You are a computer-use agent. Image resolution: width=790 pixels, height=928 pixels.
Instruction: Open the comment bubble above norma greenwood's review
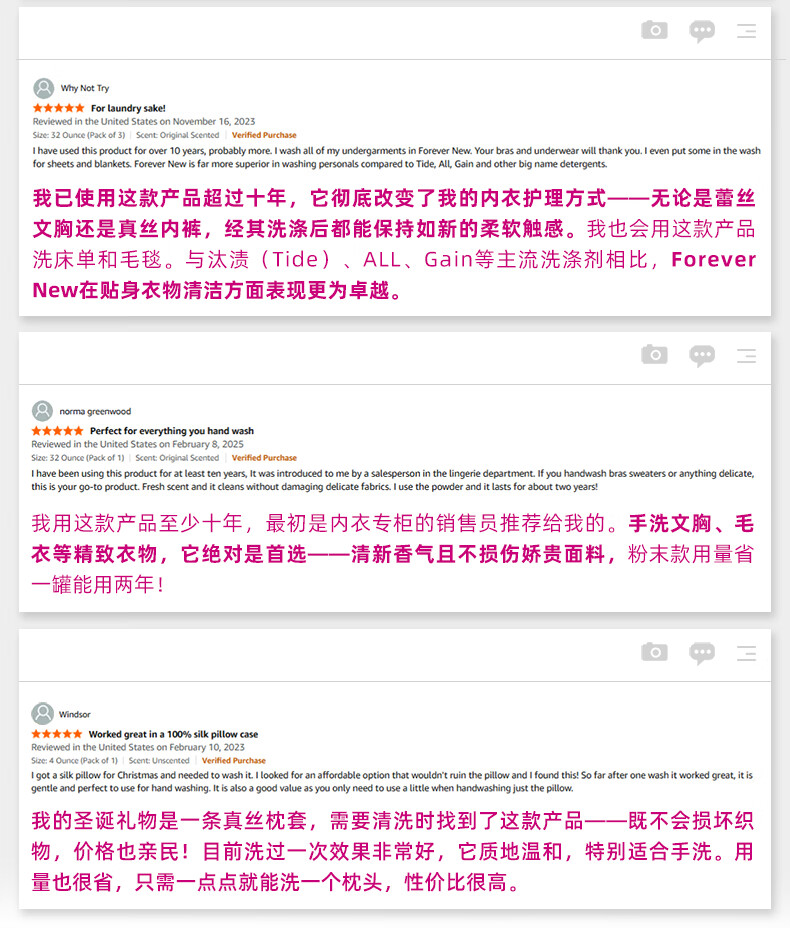702,355
